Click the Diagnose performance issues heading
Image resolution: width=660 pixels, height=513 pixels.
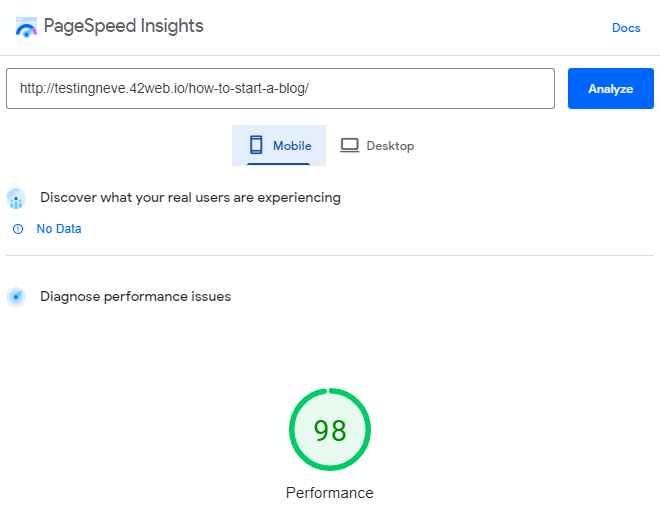[x=136, y=296]
